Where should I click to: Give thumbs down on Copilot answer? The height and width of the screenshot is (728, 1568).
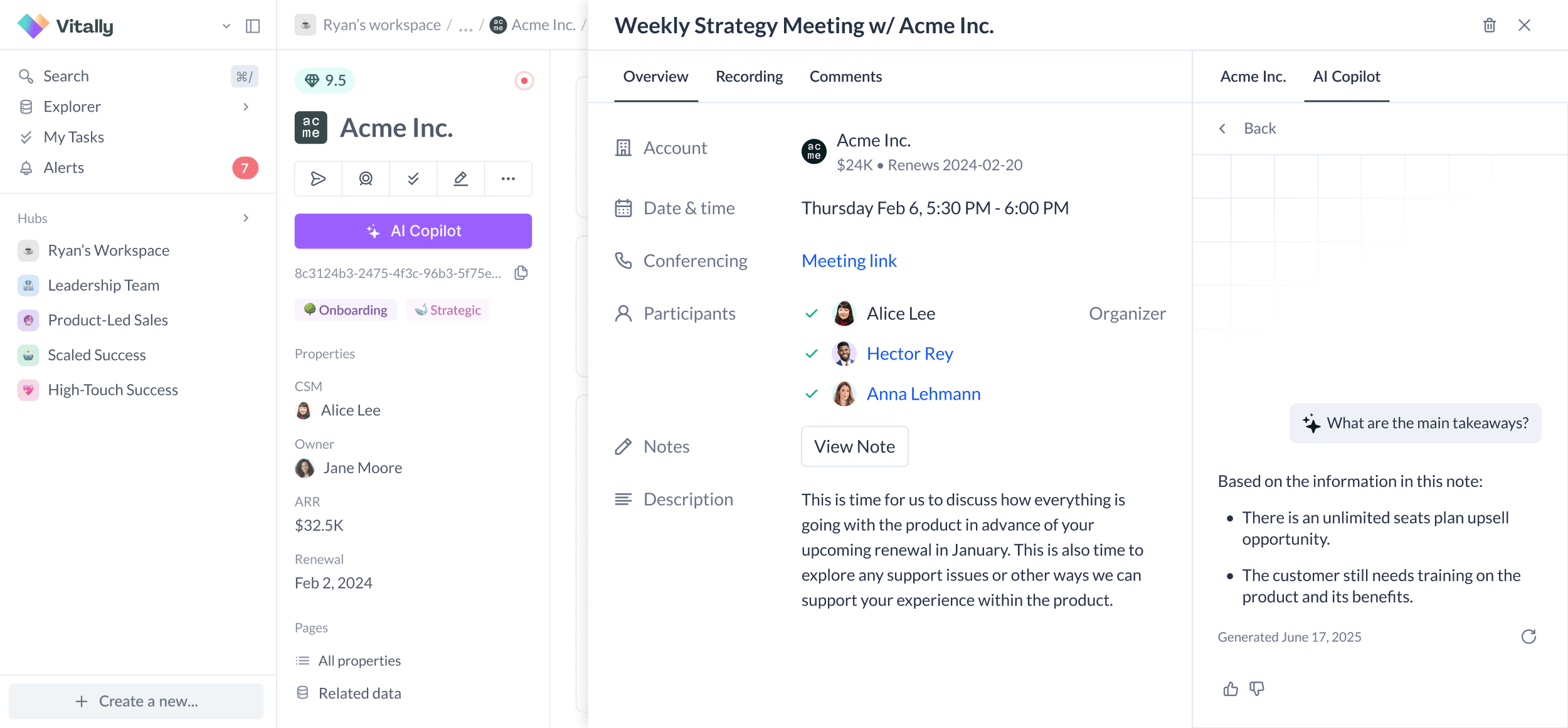1257,689
